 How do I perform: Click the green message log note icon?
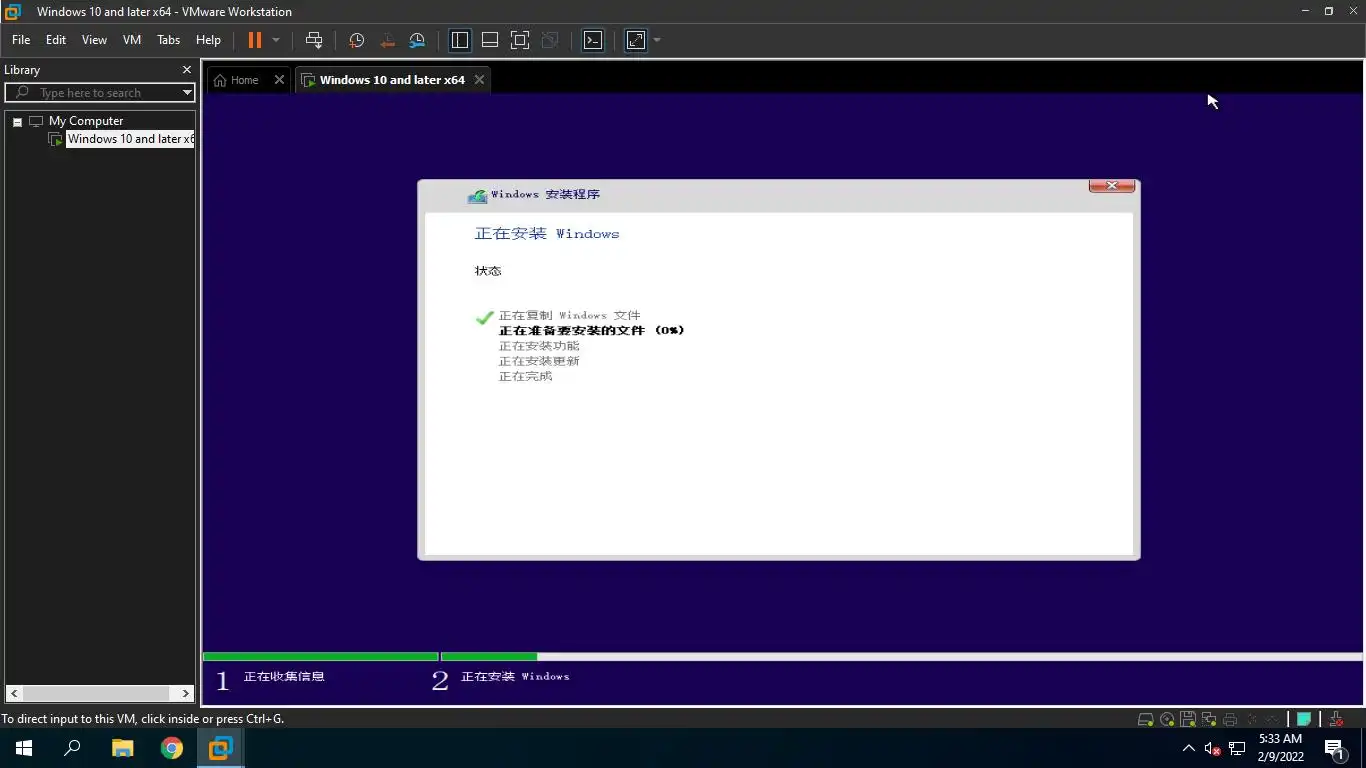(1304, 719)
